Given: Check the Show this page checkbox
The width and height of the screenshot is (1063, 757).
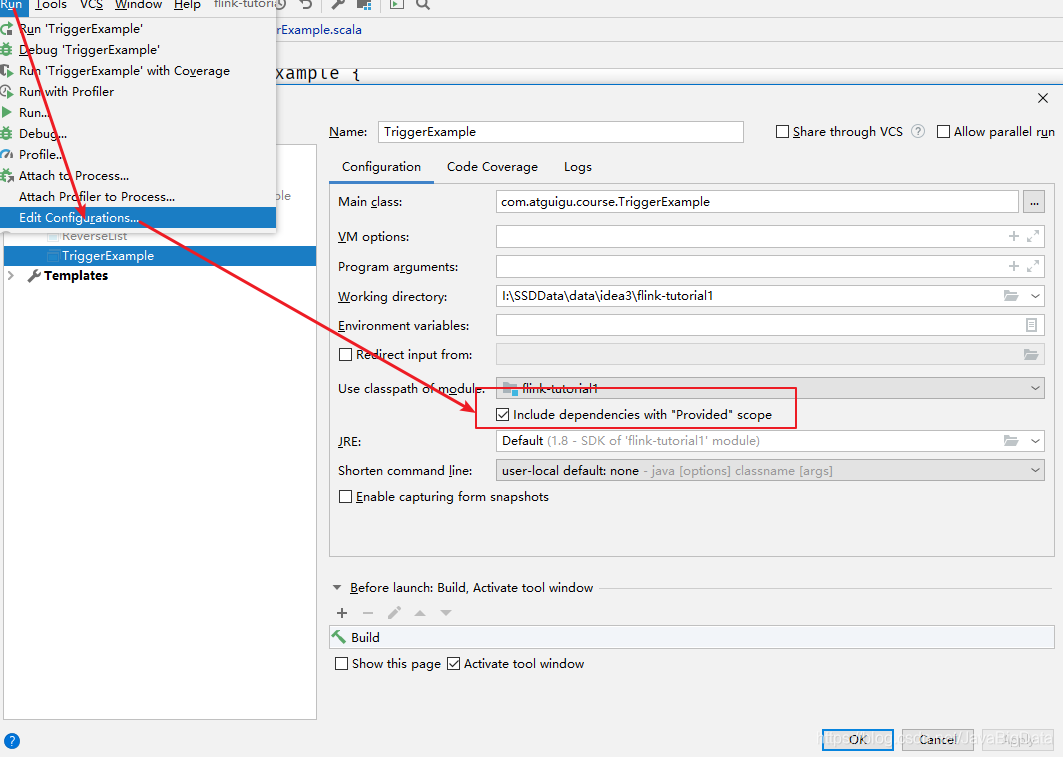Looking at the screenshot, I should click(342, 663).
